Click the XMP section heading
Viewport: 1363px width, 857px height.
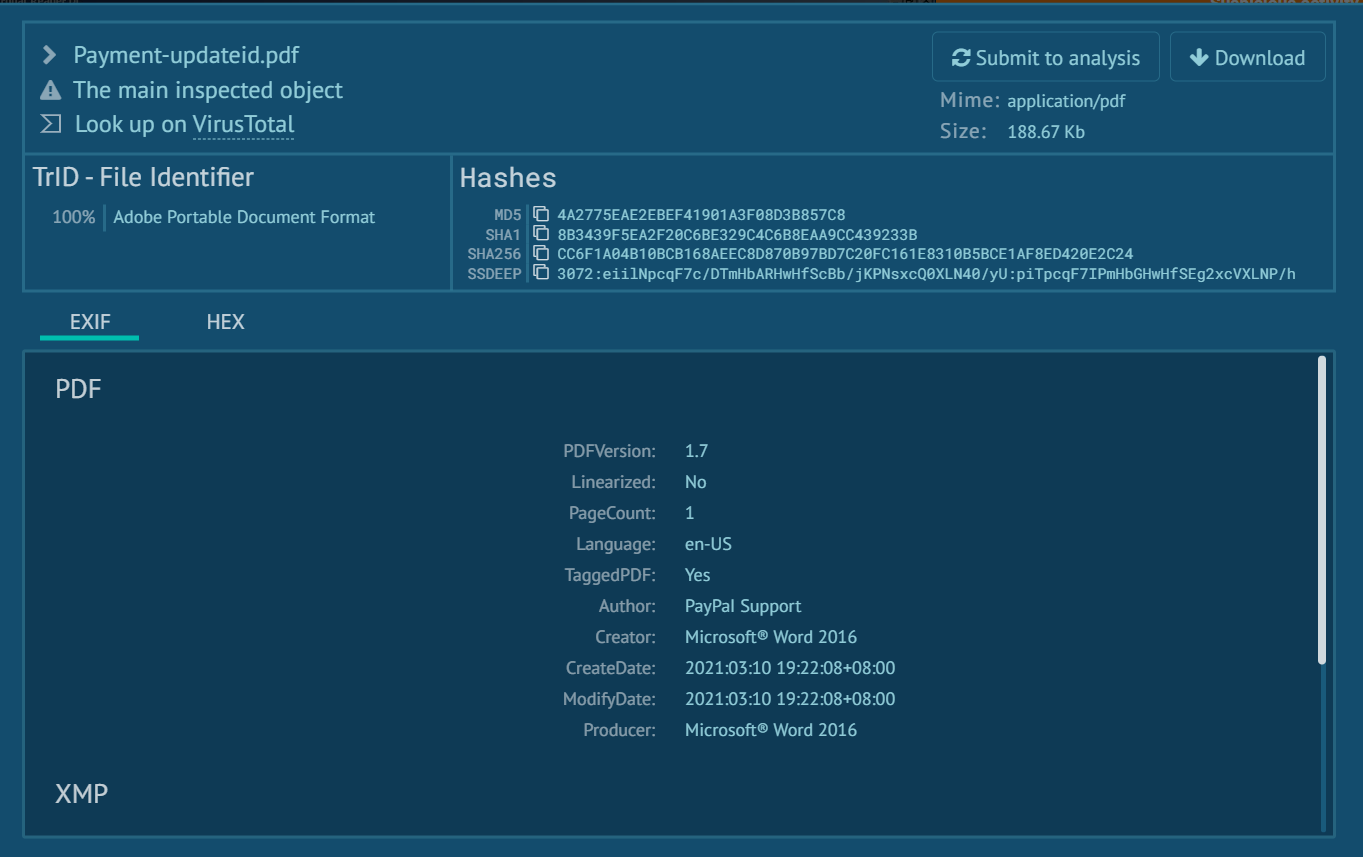(81, 794)
